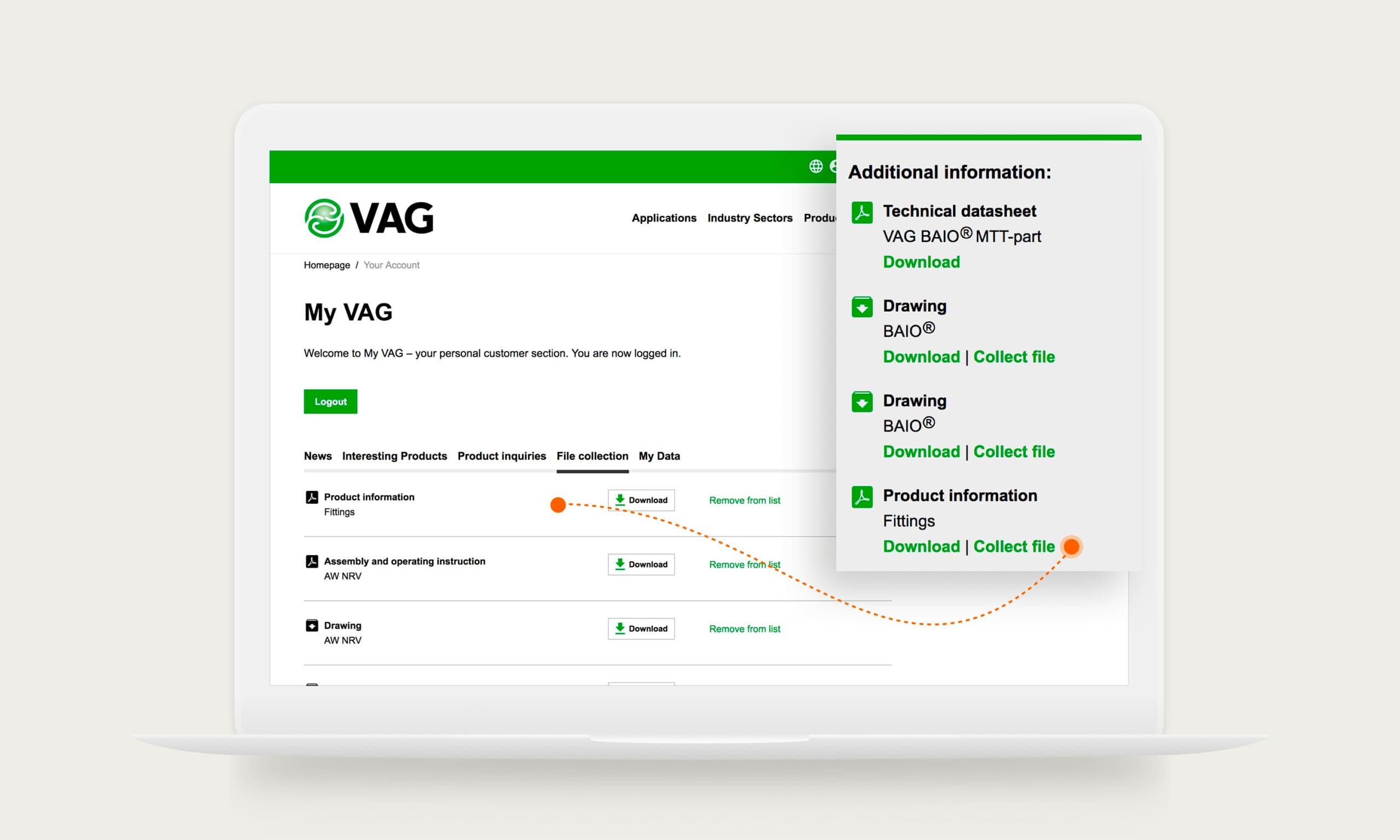Click the drawing document icon for AW NRV
The width and height of the screenshot is (1400, 840).
(x=312, y=627)
